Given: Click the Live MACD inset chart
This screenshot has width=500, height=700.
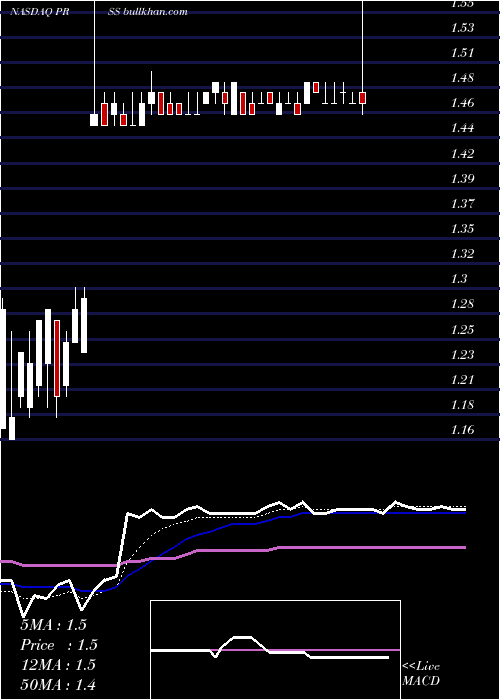Looking at the screenshot, I should coord(275,650).
